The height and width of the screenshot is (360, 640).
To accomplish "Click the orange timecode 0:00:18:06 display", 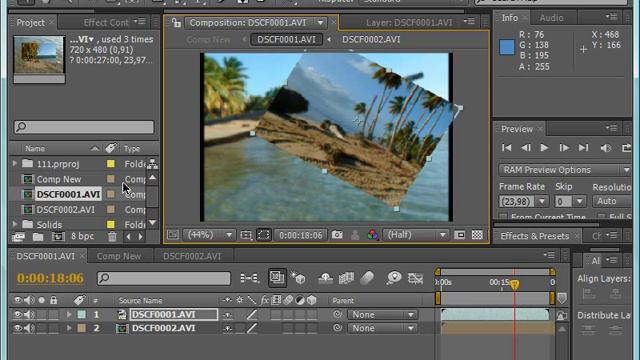I will click(50, 278).
